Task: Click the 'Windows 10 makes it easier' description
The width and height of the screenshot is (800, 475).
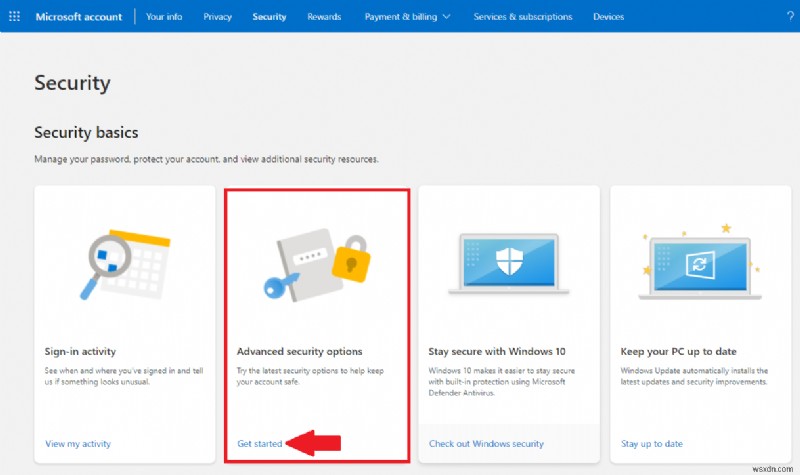Action: 502,382
